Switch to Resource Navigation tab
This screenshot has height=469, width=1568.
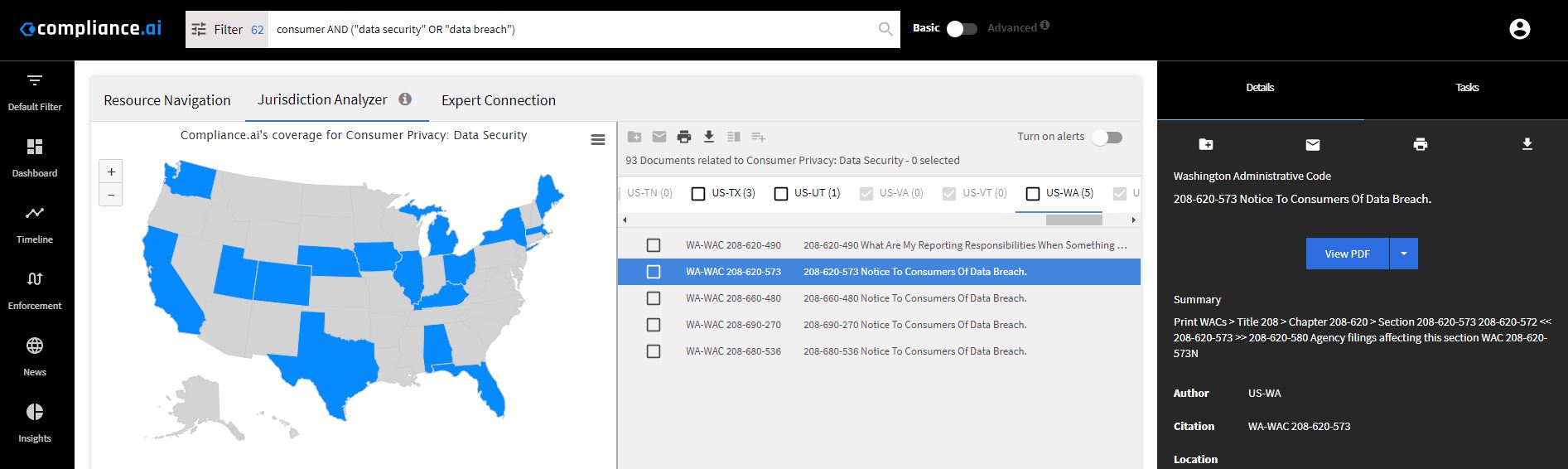(167, 100)
